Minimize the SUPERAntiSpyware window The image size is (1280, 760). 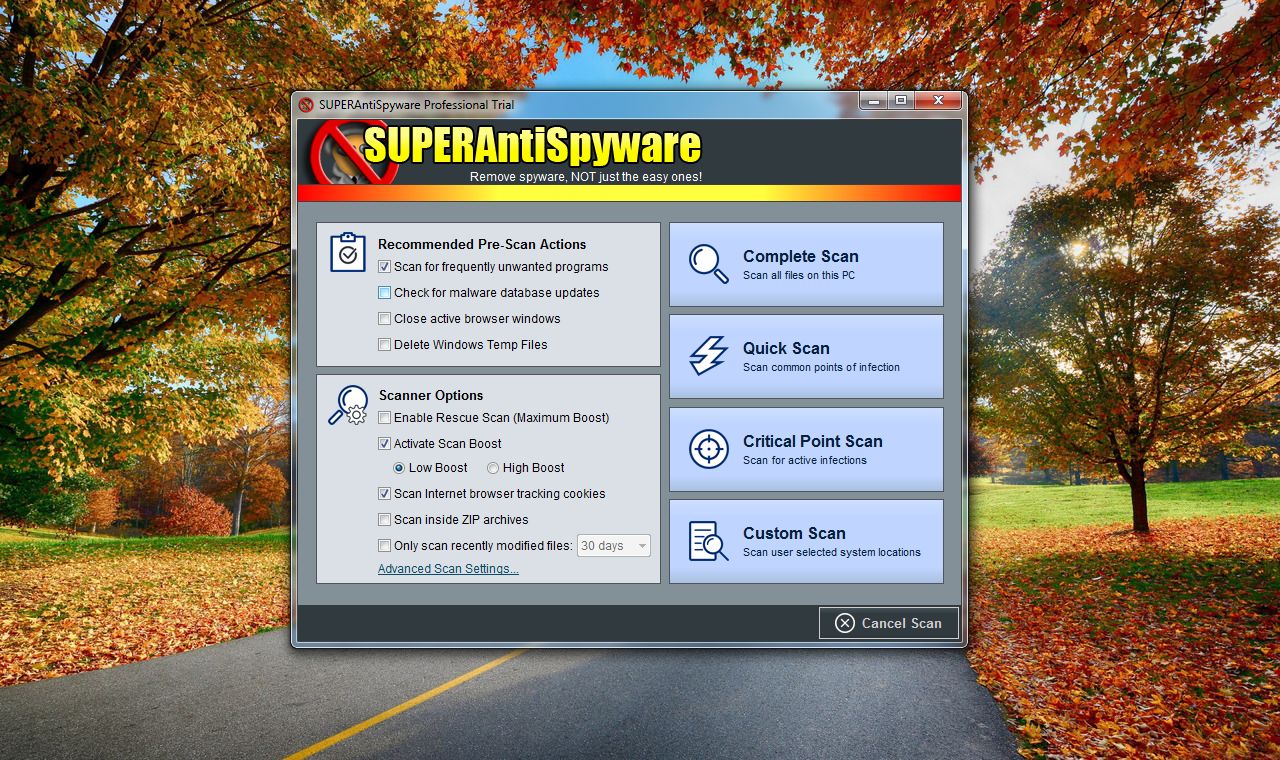tap(873, 101)
